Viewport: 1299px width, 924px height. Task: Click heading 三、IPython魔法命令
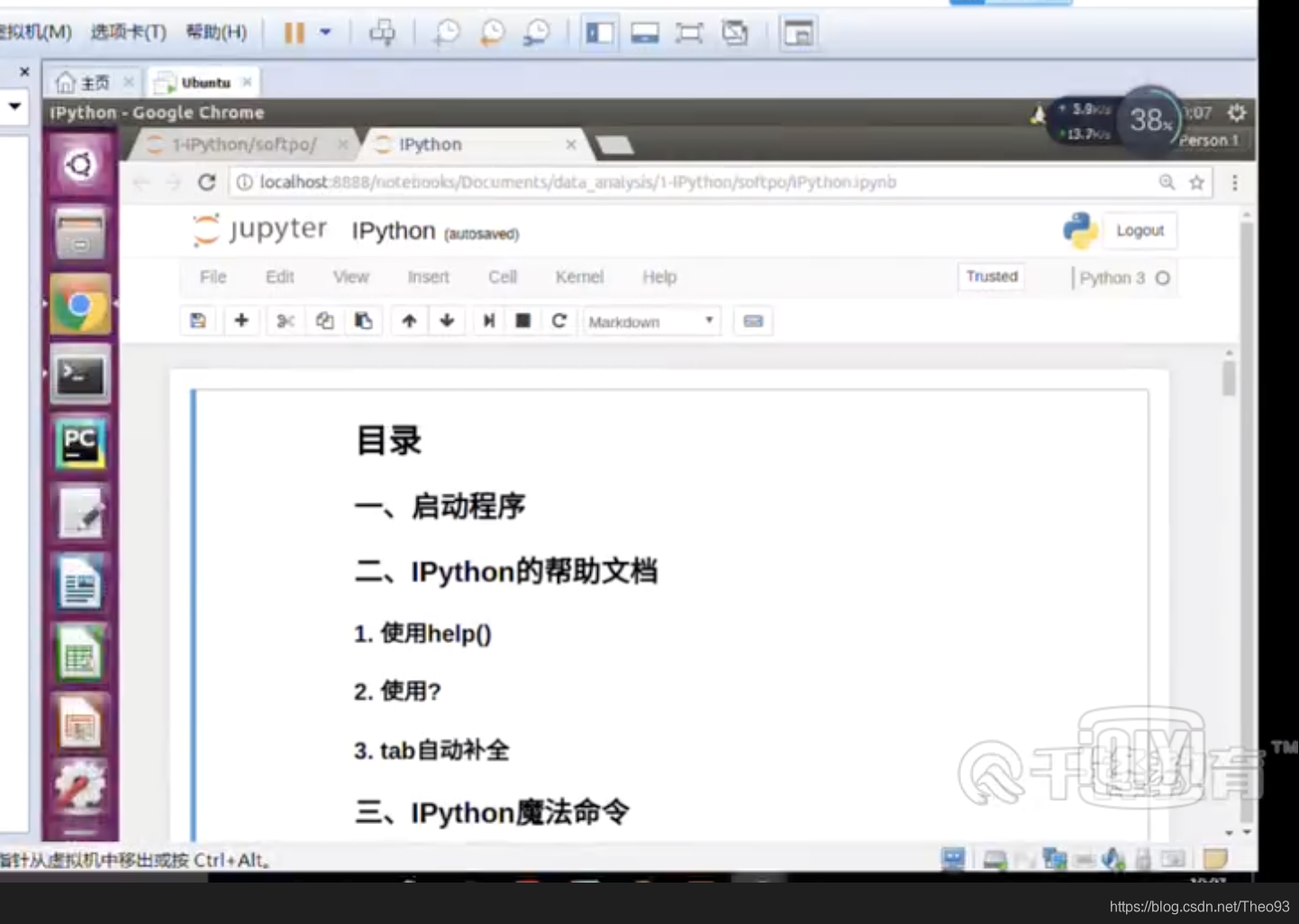492,812
